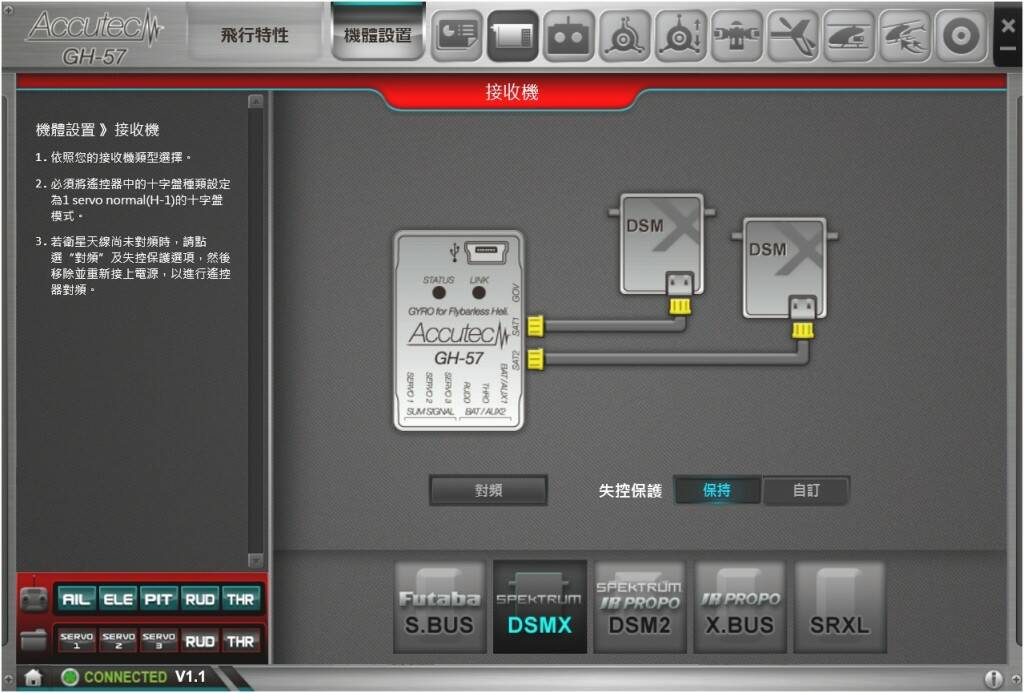Minimize the application window
Image resolution: width=1024 pixels, height=693 pixels.
coord(1008,49)
